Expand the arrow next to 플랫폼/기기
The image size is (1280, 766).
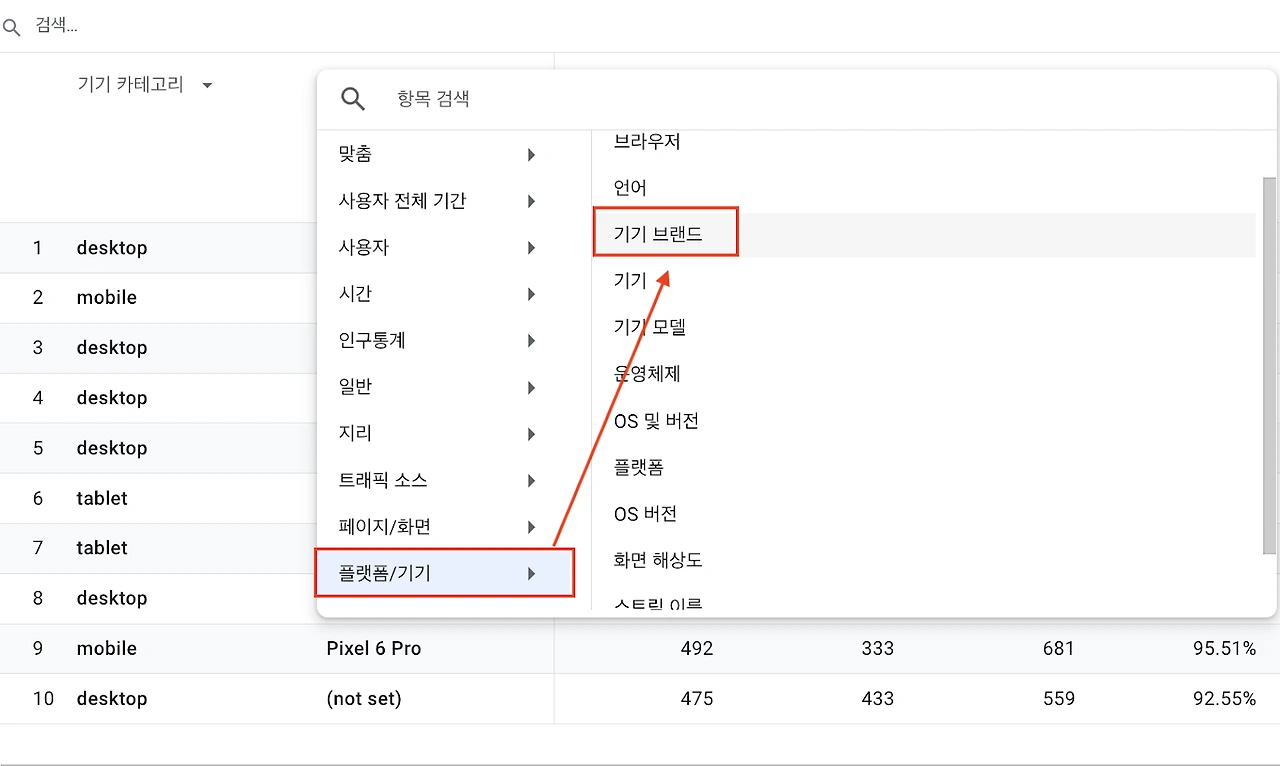531,574
